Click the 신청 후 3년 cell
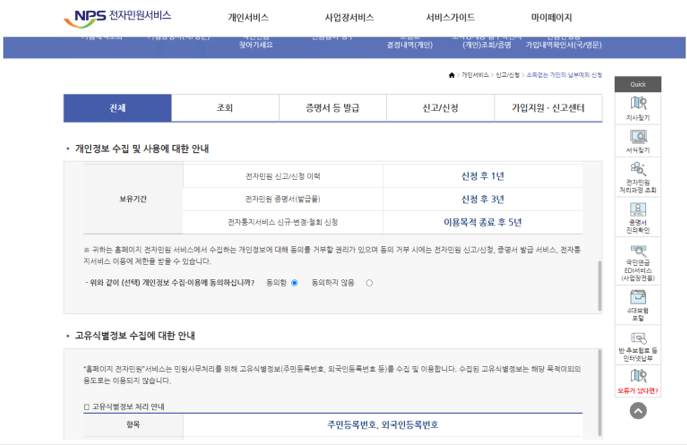This screenshot has height=445, width=687. pos(483,199)
